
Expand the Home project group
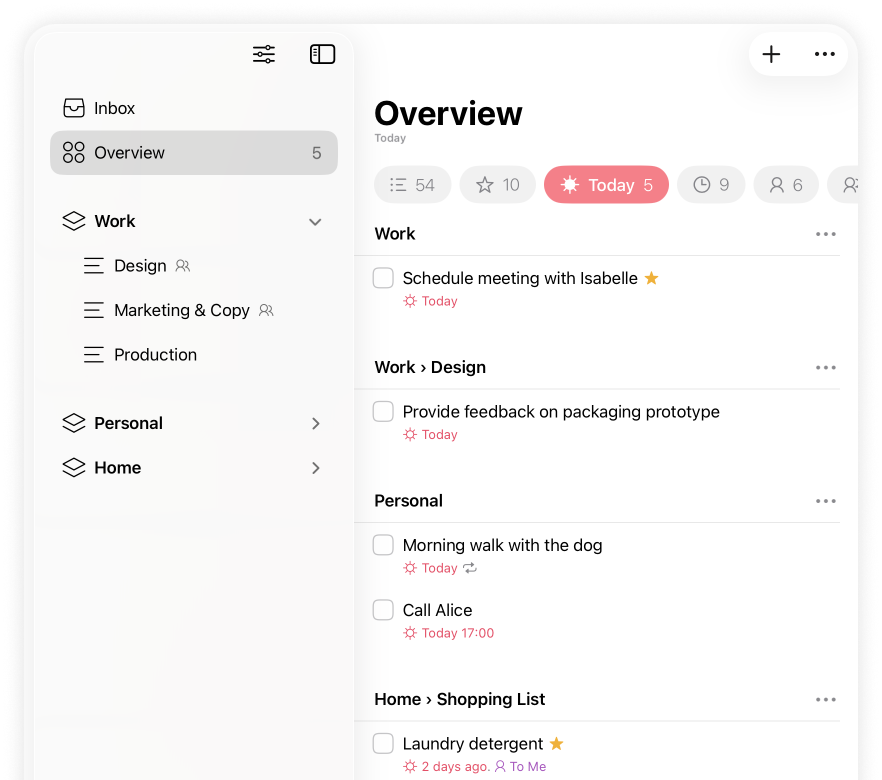pos(315,467)
